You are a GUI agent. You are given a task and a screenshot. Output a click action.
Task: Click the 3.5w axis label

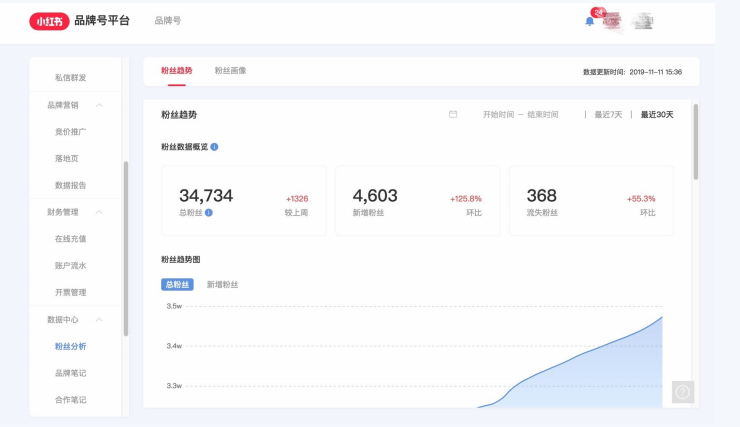pos(174,306)
